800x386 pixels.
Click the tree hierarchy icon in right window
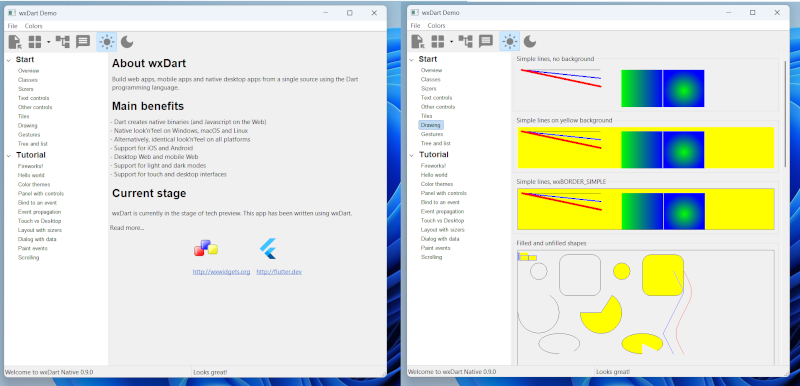(465, 41)
